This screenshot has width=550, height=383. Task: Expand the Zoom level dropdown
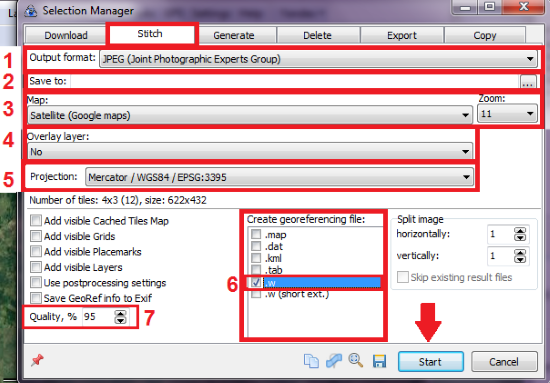[x=507, y=114]
